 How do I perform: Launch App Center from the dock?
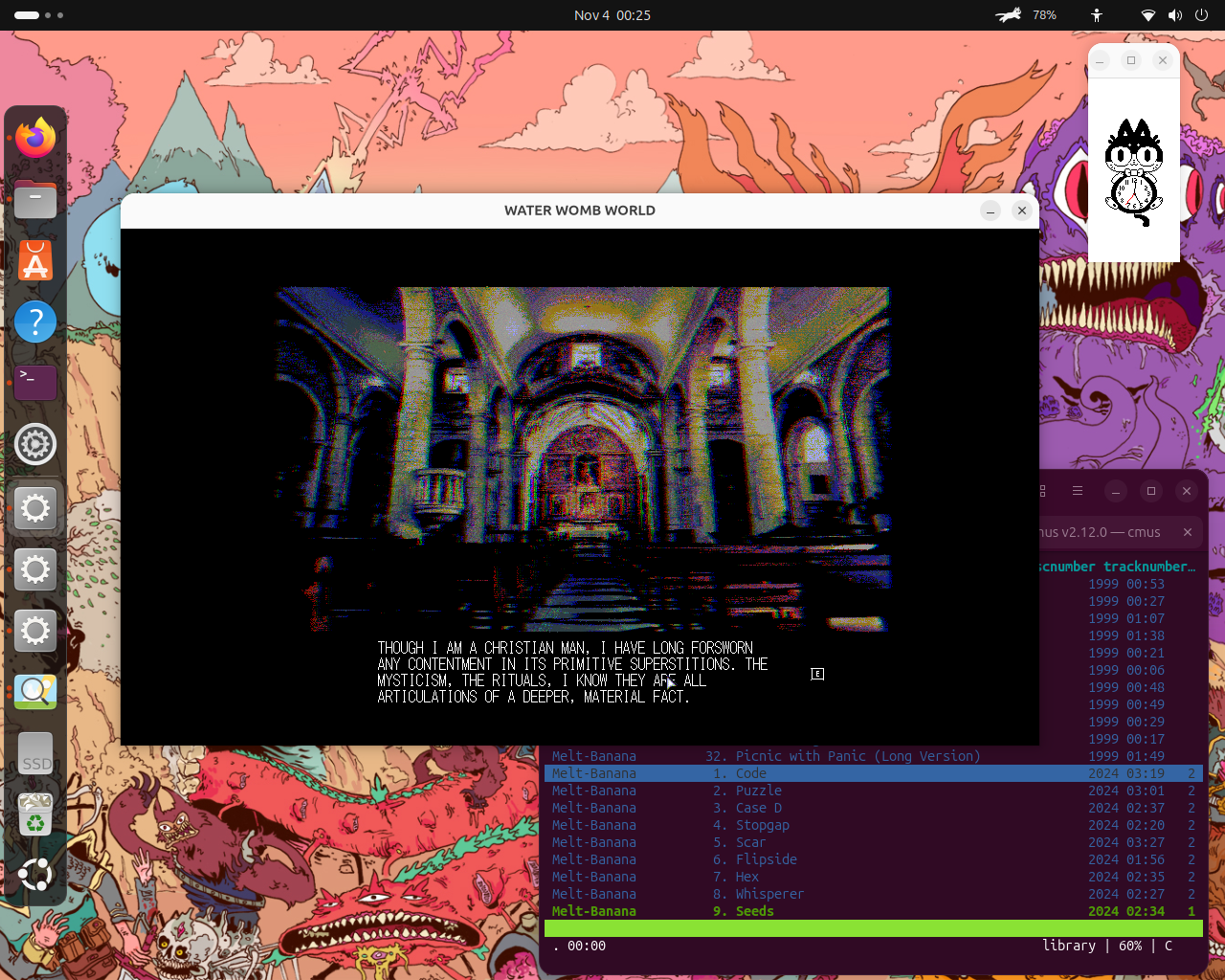35,260
